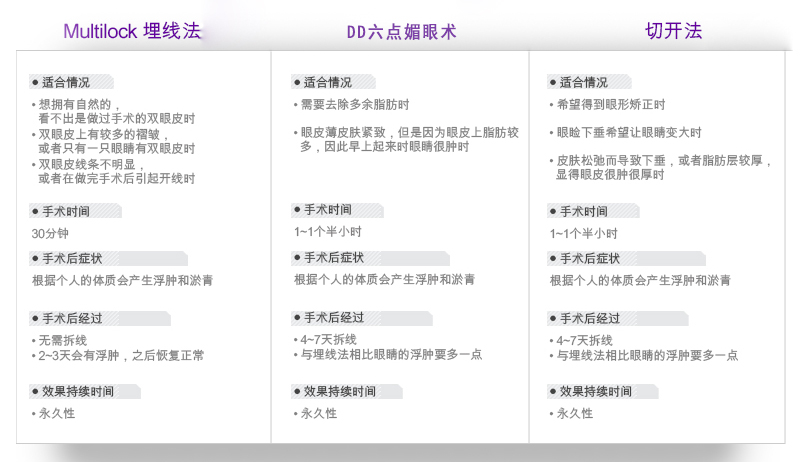Select '效果持续时间' label in Multilock 埋线法 column
This screenshot has height=462, width=805.
[x=78, y=392]
